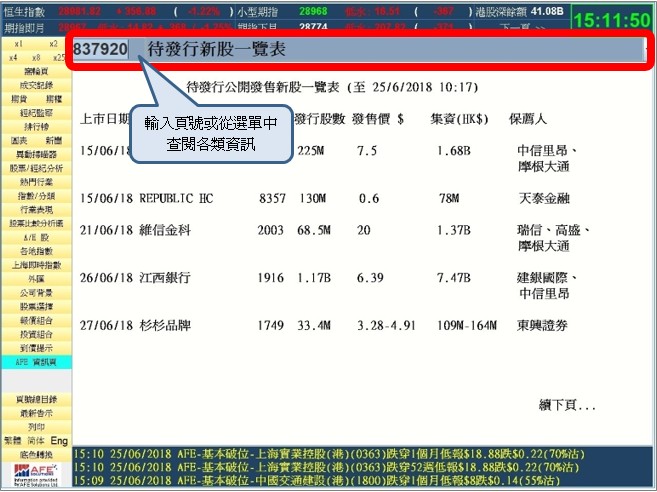Click the 15:11:50 clock display

pyautogui.click(x=612, y=20)
